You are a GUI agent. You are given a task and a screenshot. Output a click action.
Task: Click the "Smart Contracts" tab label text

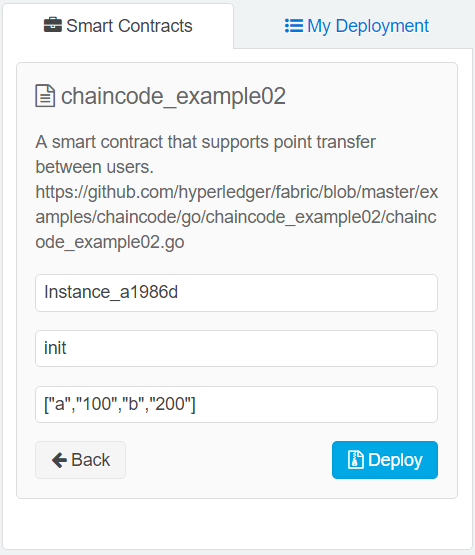point(129,26)
